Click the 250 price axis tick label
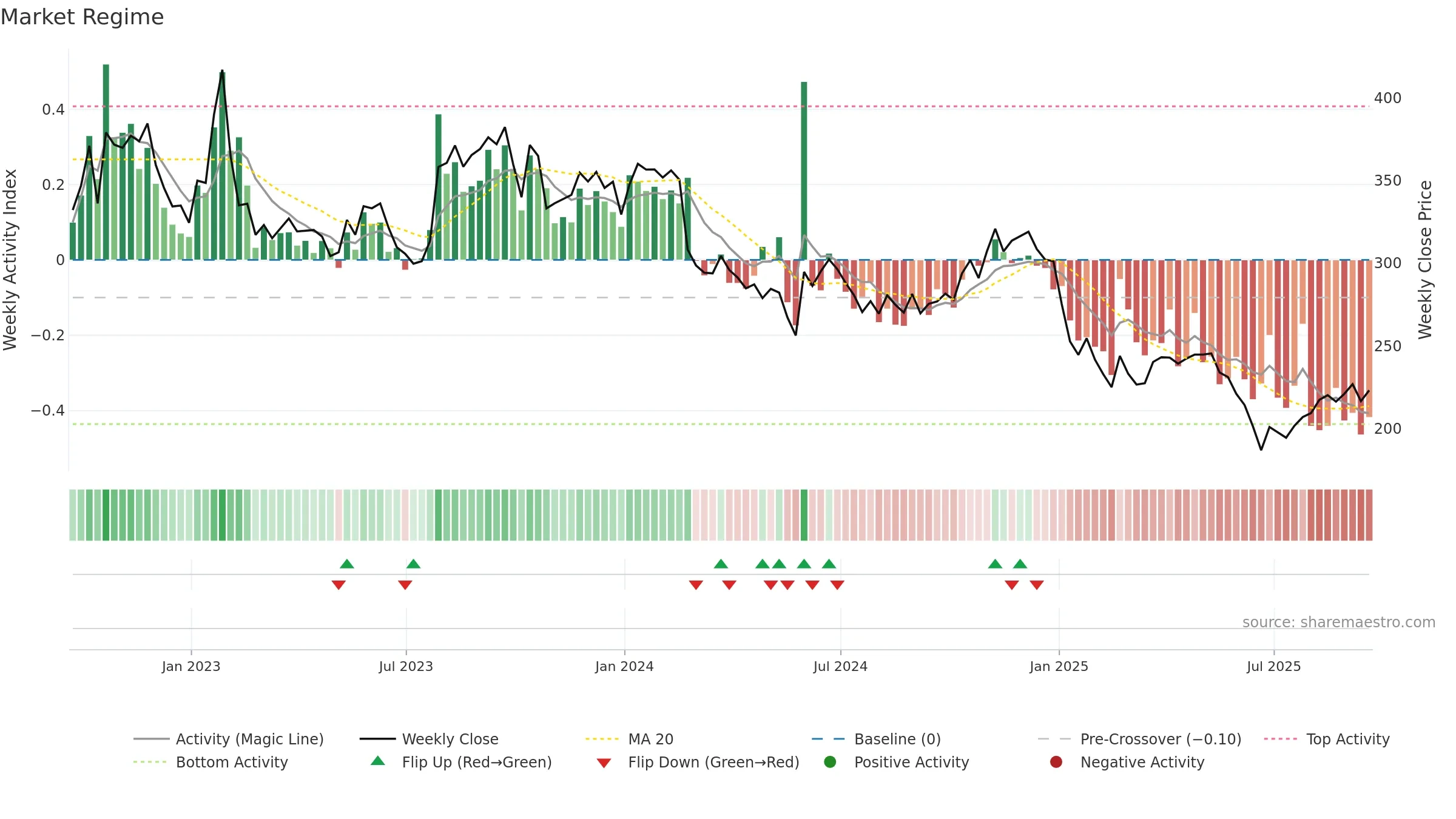The width and height of the screenshot is (1456, 819). click(x=1387, y=346)
